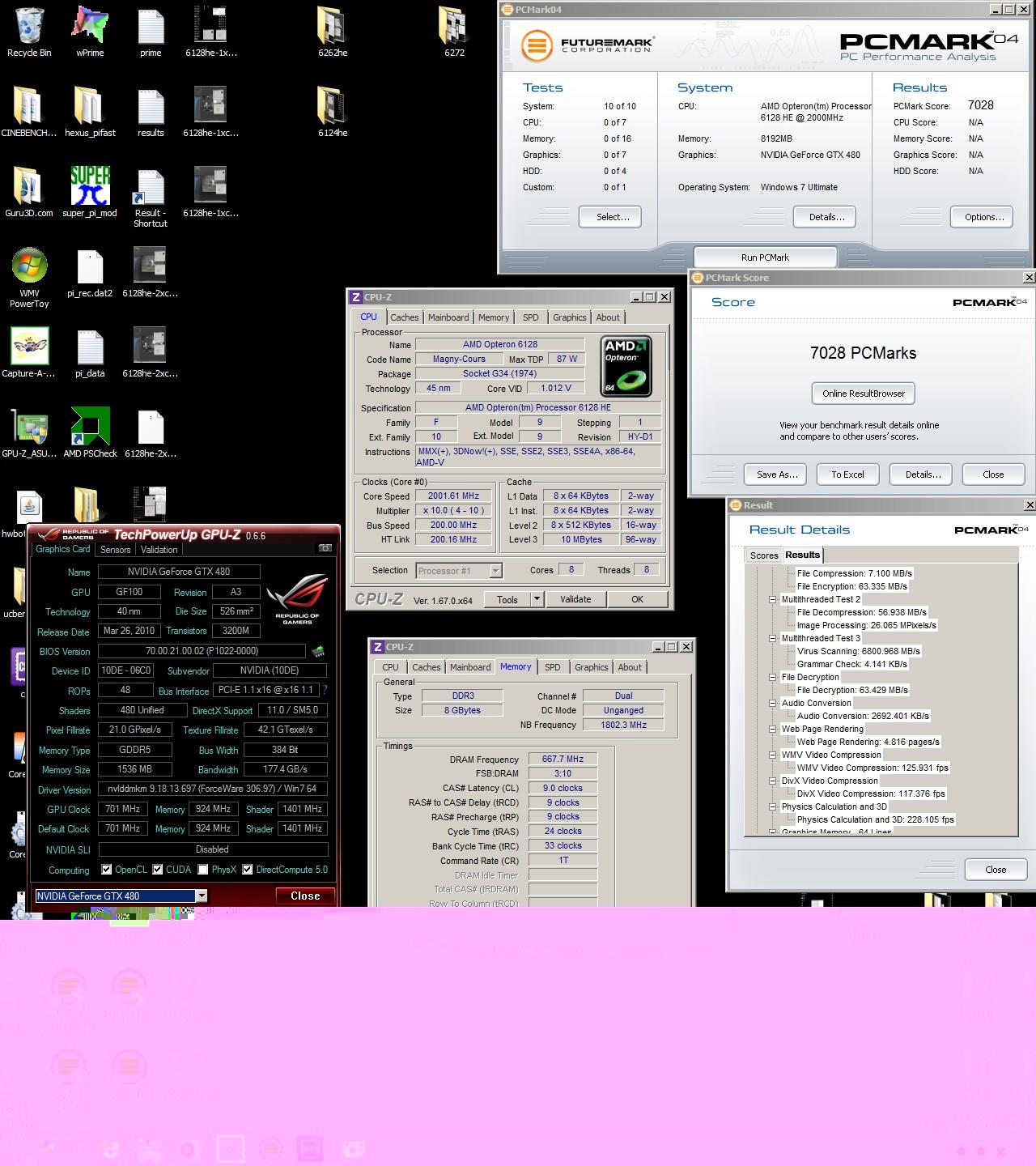1036x1166 pixels.
Task: Launch the GPU-Z_ASU desktop icon
Action: 29,432
